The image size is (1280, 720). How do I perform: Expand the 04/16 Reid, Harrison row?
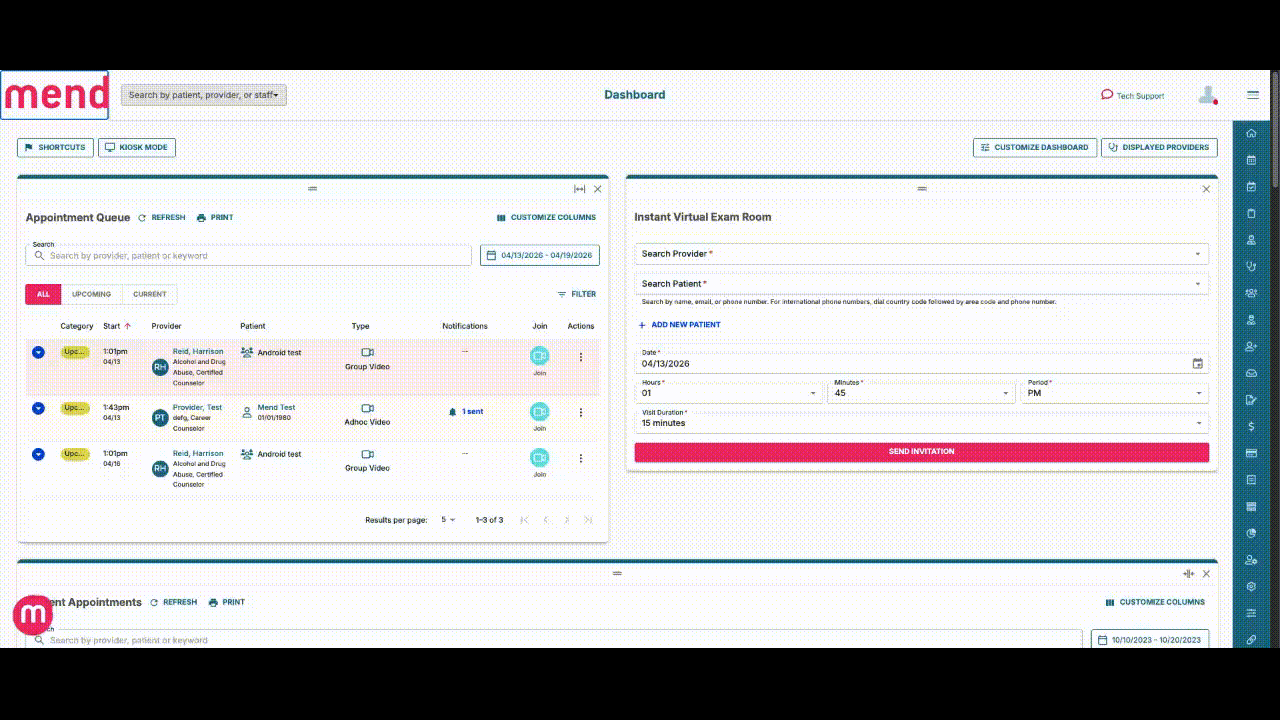[38, 454]
